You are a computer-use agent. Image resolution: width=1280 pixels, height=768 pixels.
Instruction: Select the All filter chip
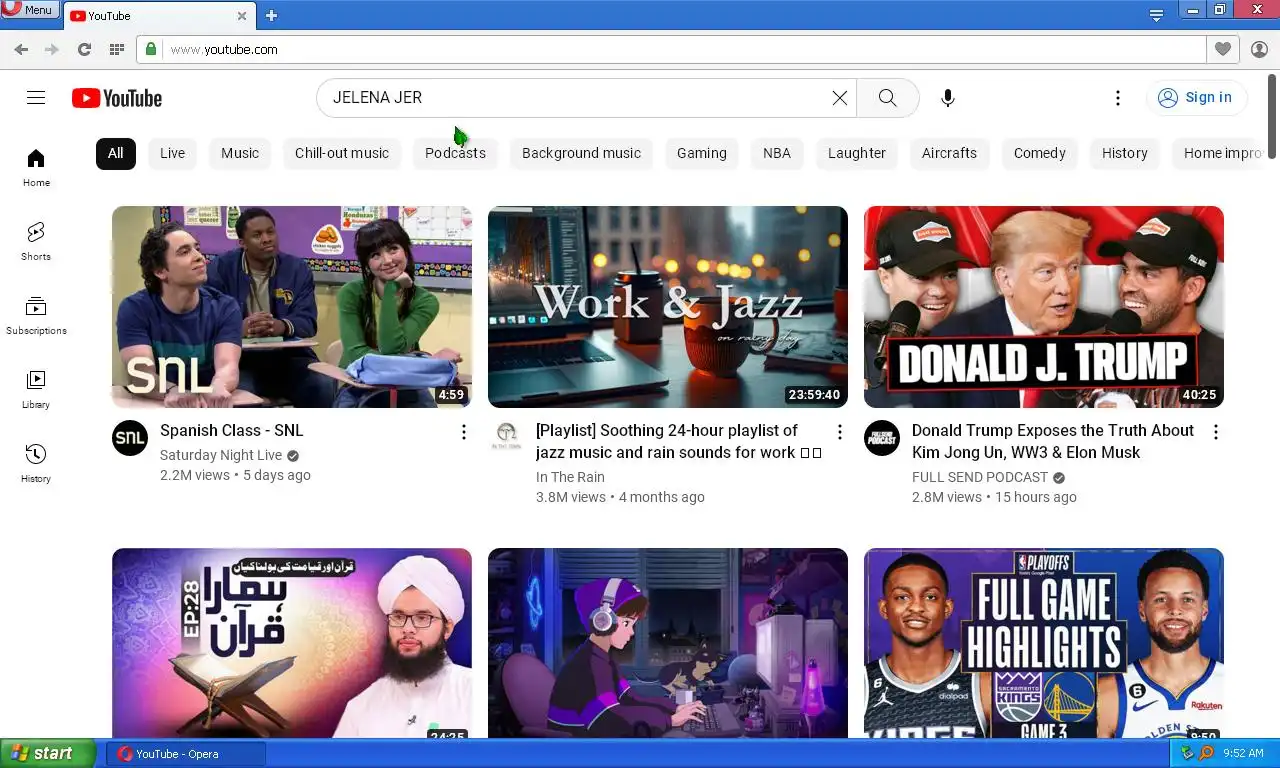point(116,153)
